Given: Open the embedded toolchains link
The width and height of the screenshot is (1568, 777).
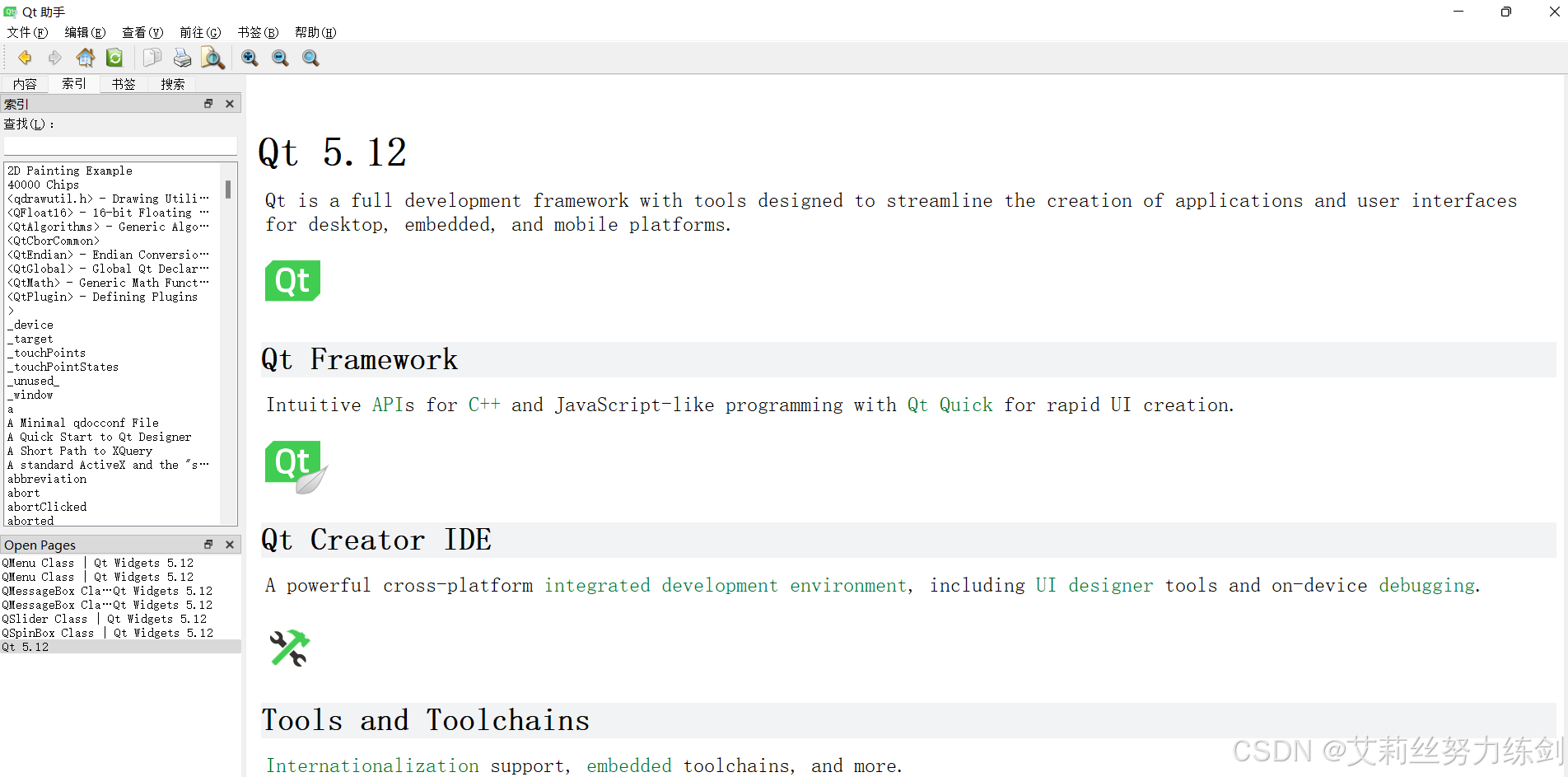Looking at the screenshot, I should (629, 765).
